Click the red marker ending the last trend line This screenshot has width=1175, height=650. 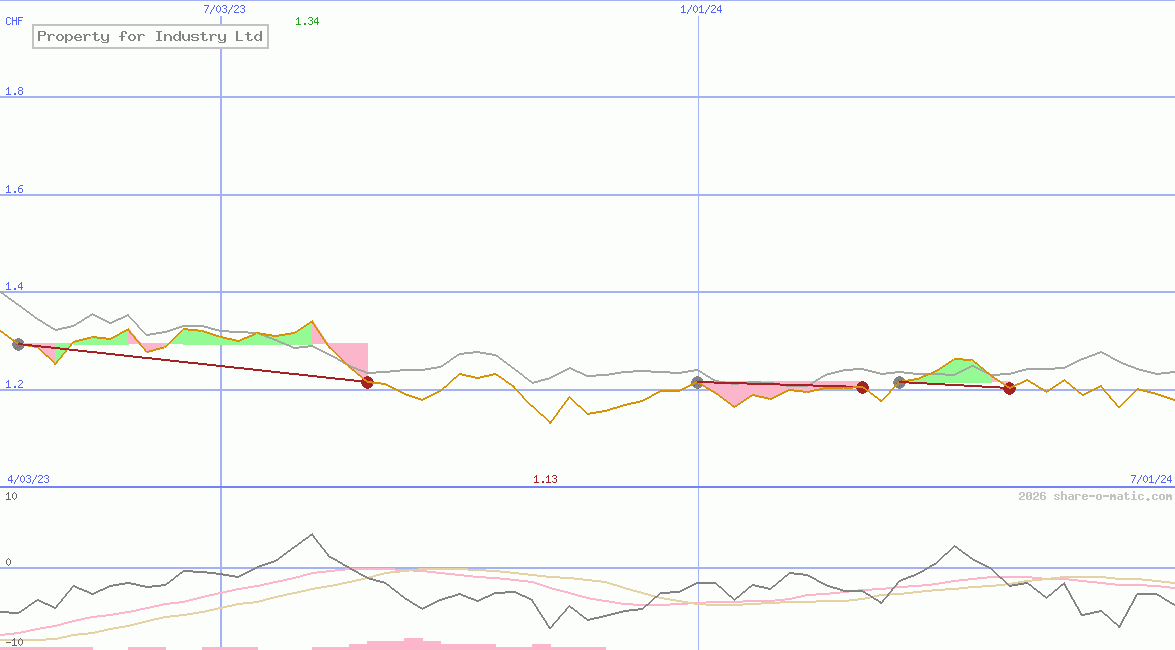[x=1009, y=388]
